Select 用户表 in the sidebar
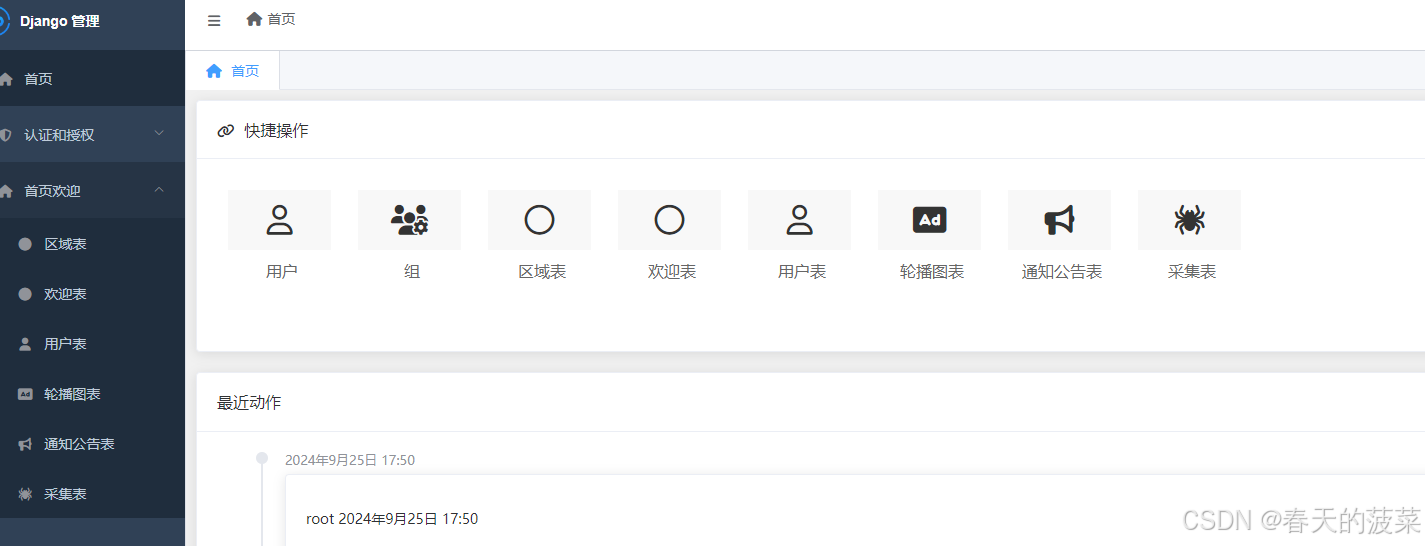The height and width of the screenshot is (546, 1425). pos(92,344)
